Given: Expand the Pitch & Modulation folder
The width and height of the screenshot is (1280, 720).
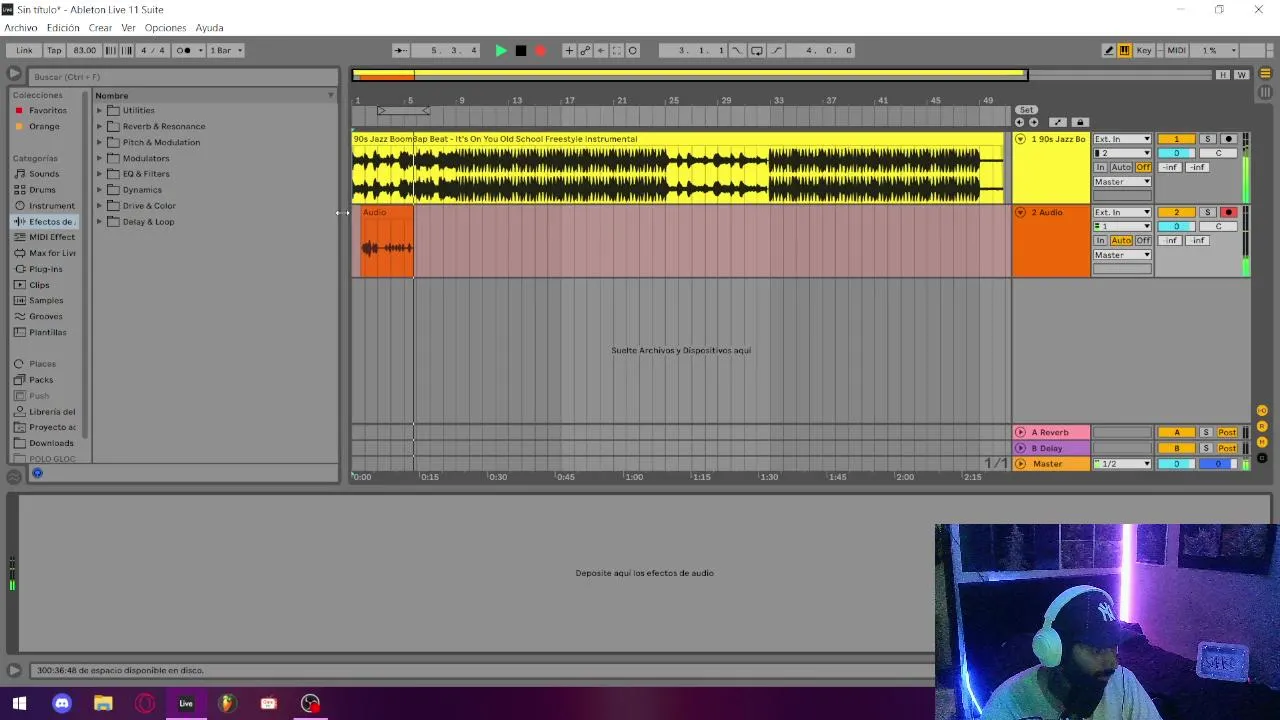Looking at the screenshot, I should point(100,142).
